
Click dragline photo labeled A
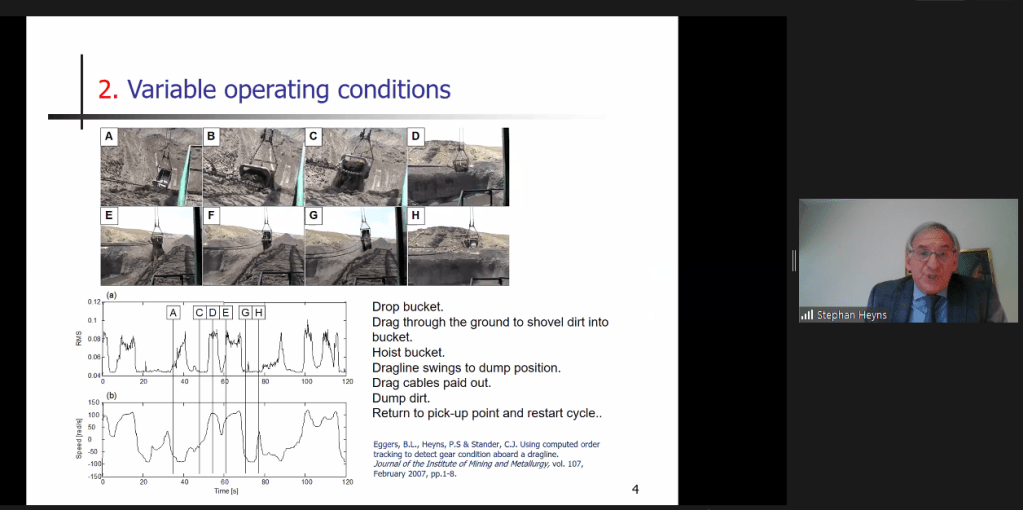[151, 167]
